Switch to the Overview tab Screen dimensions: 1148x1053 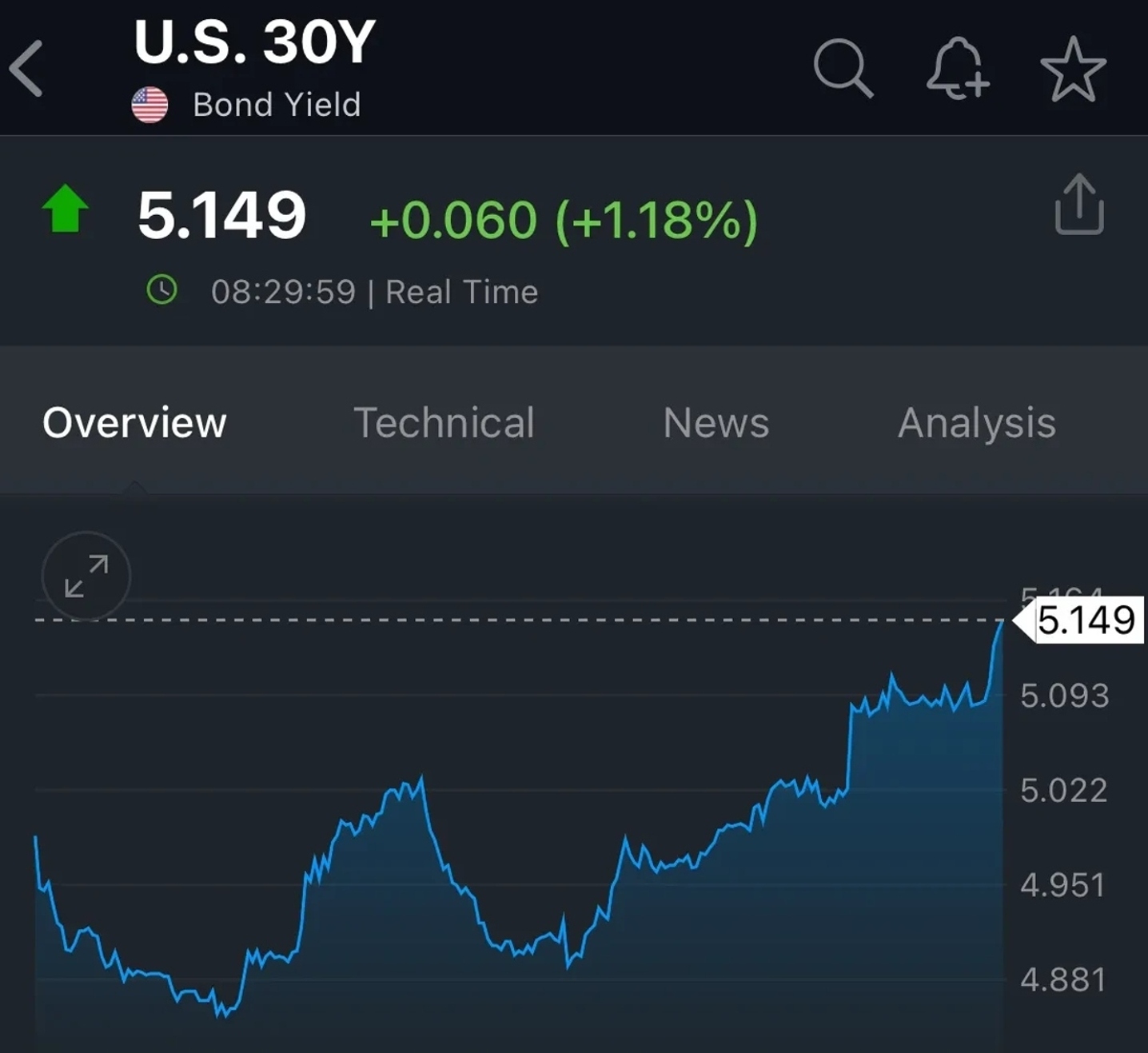click(134, 423)
